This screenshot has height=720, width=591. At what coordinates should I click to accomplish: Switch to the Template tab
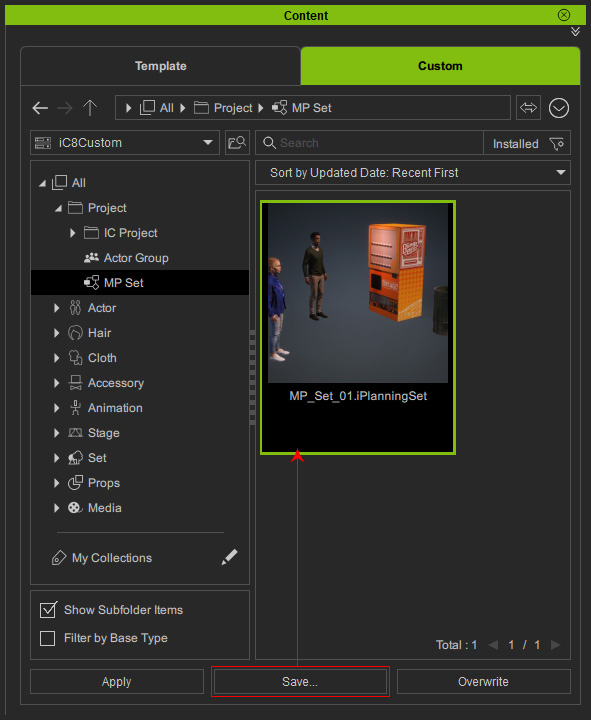coord(161,66)
